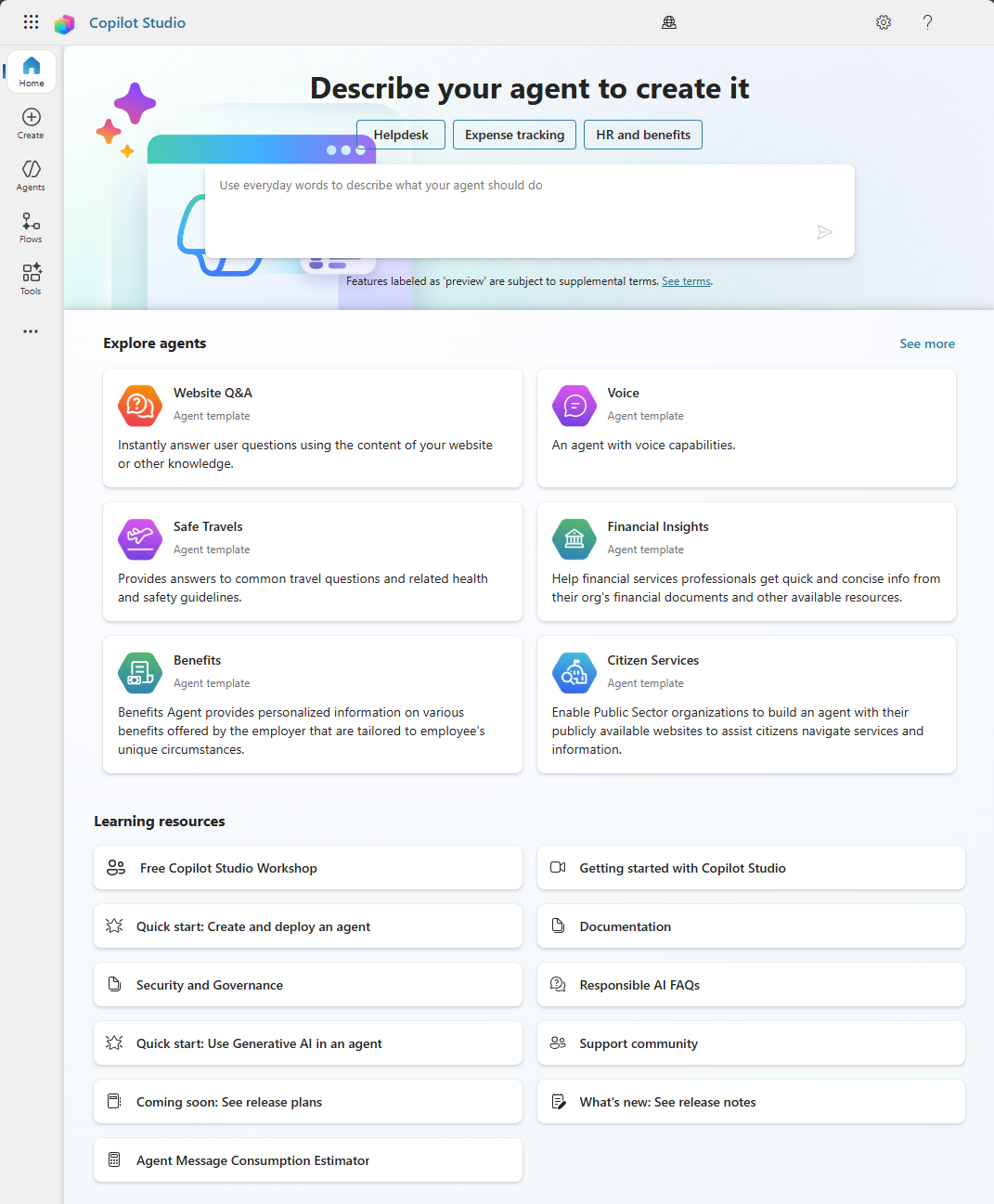Click See more next to Explore agents
The height and width of the screenshot is (1204, 994).
tap(927, 343)
